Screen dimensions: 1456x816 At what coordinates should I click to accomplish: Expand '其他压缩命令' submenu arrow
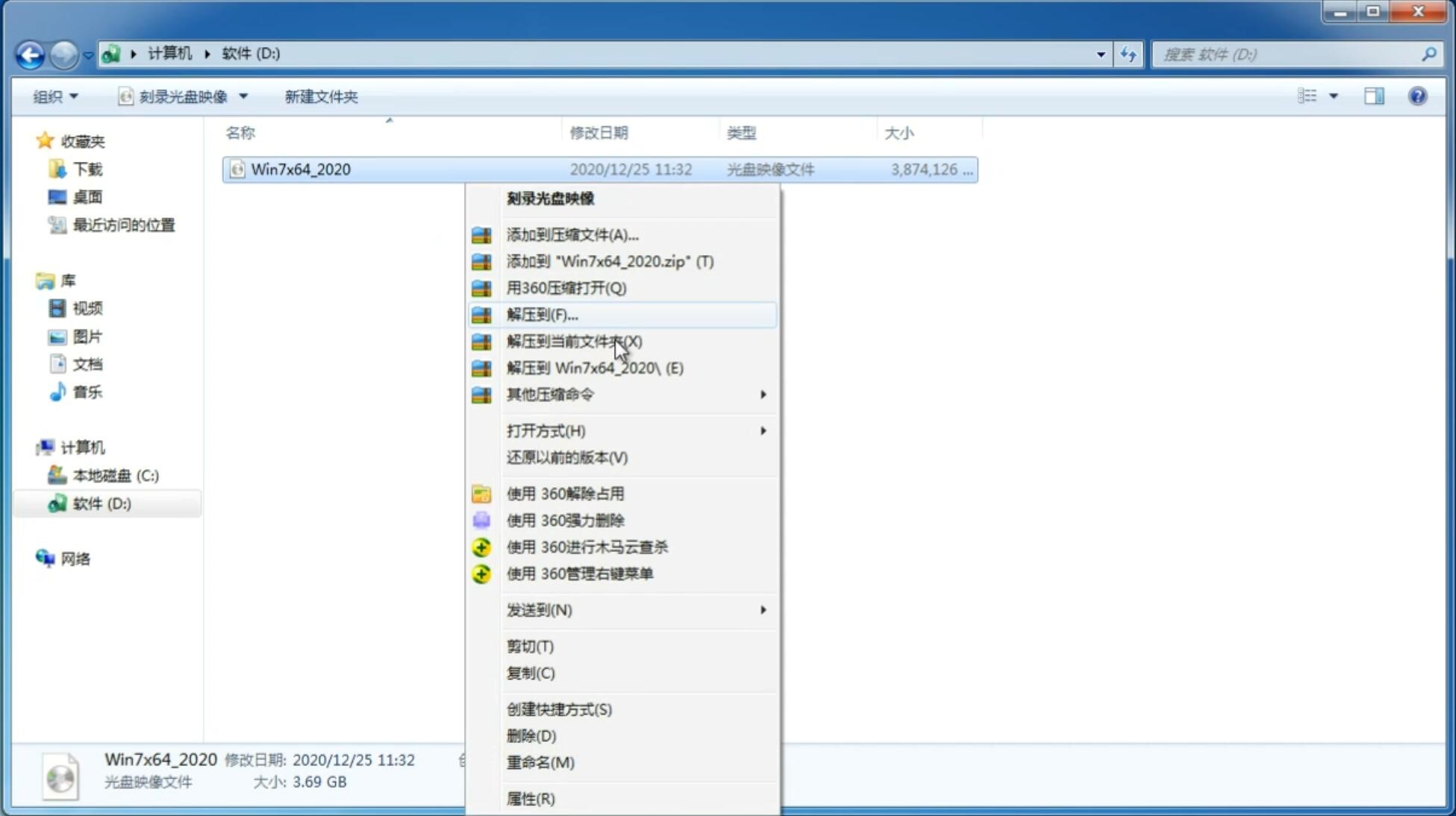coord(761,394)
